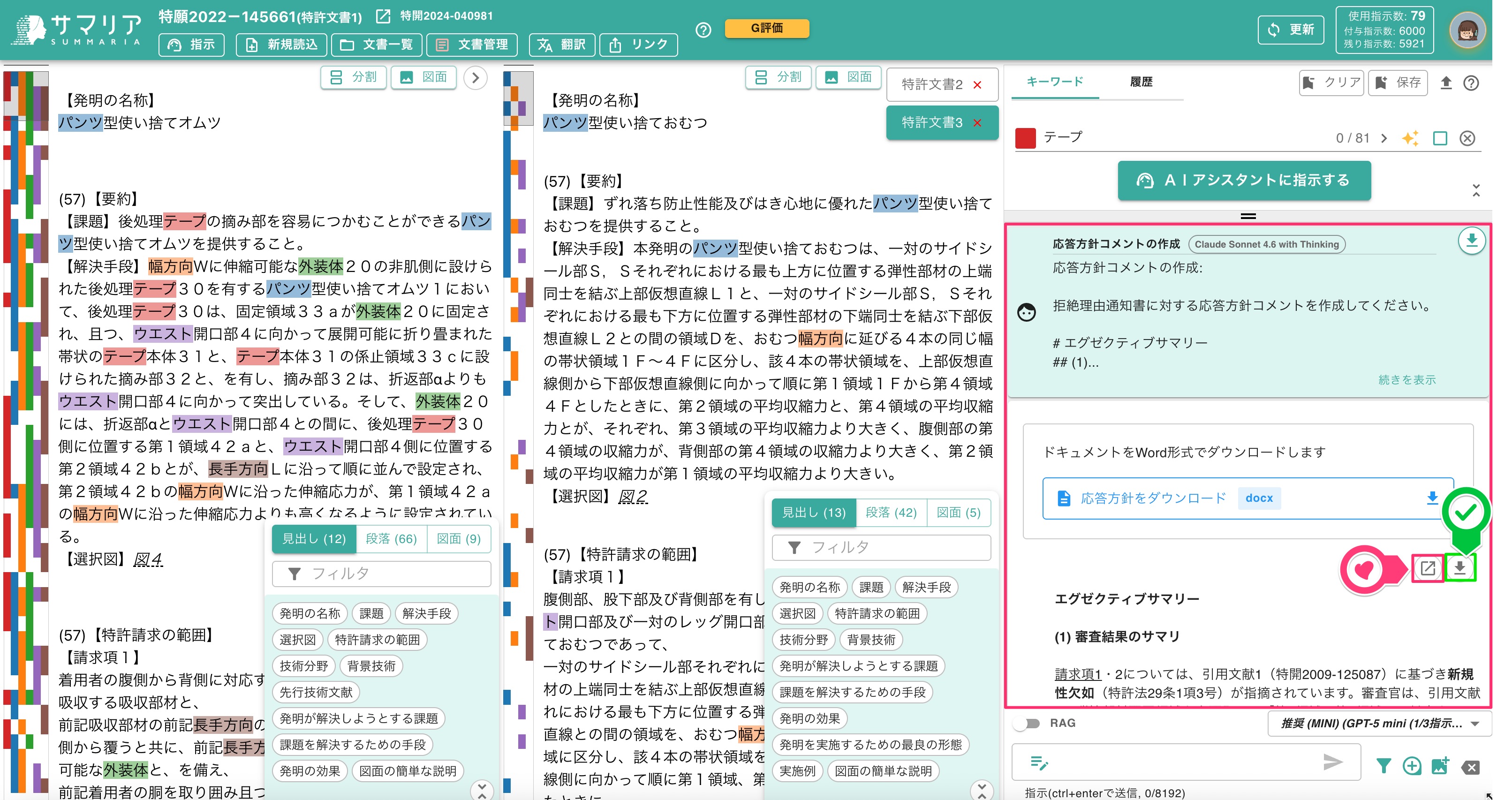Open the 文書一覧 list
1512x800 pixels.
pyautogui.click(x=376, y=45)
